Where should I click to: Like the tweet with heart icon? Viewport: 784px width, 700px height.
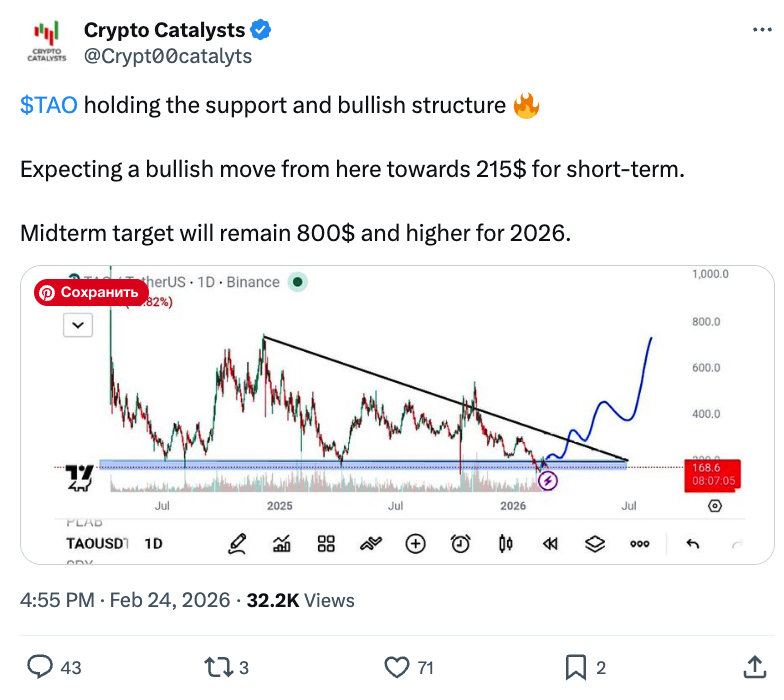[x=397, y=666]
